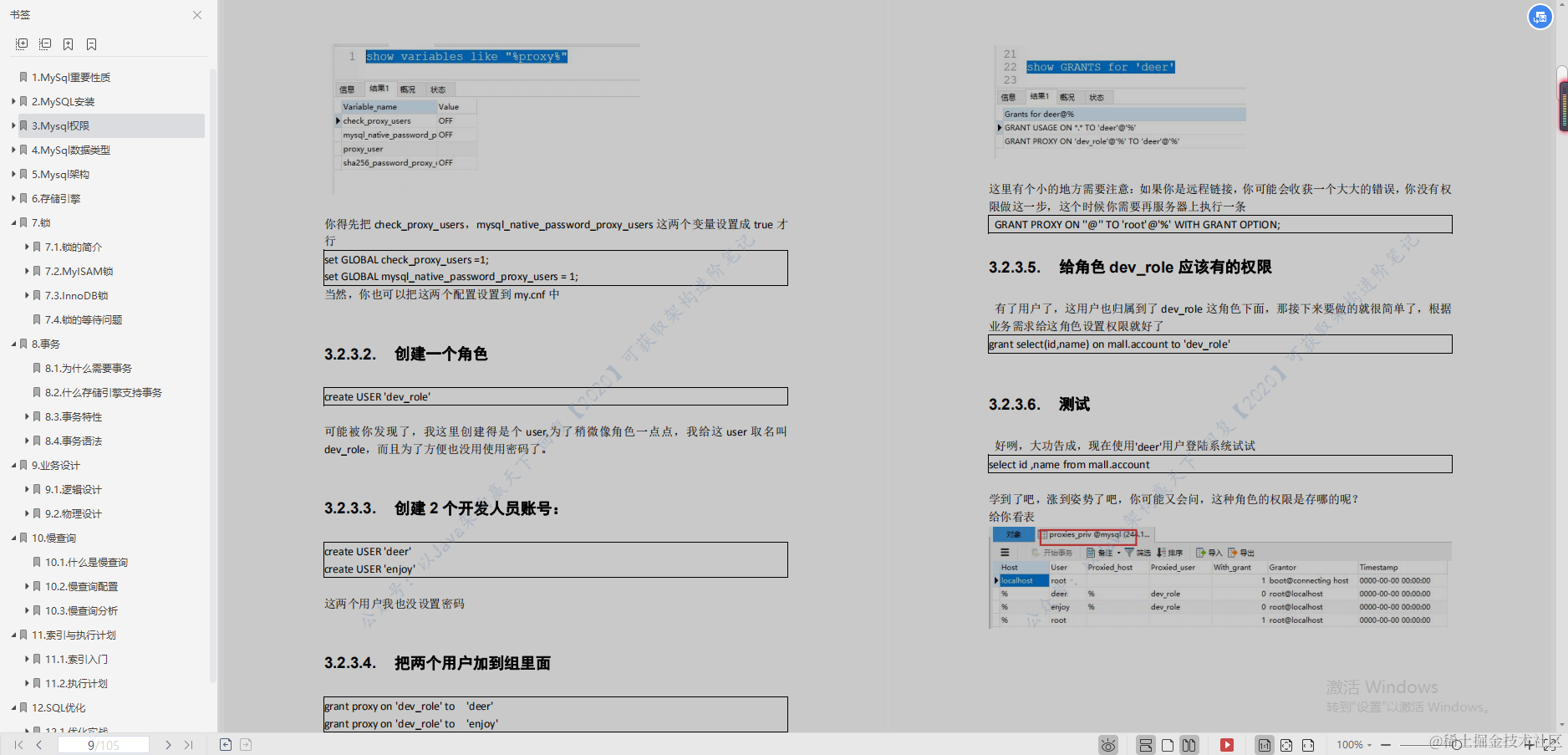Start slideshow presentation
Image resolution: width=1568 pixels, height=755 pixels.
click(1227, 745)
